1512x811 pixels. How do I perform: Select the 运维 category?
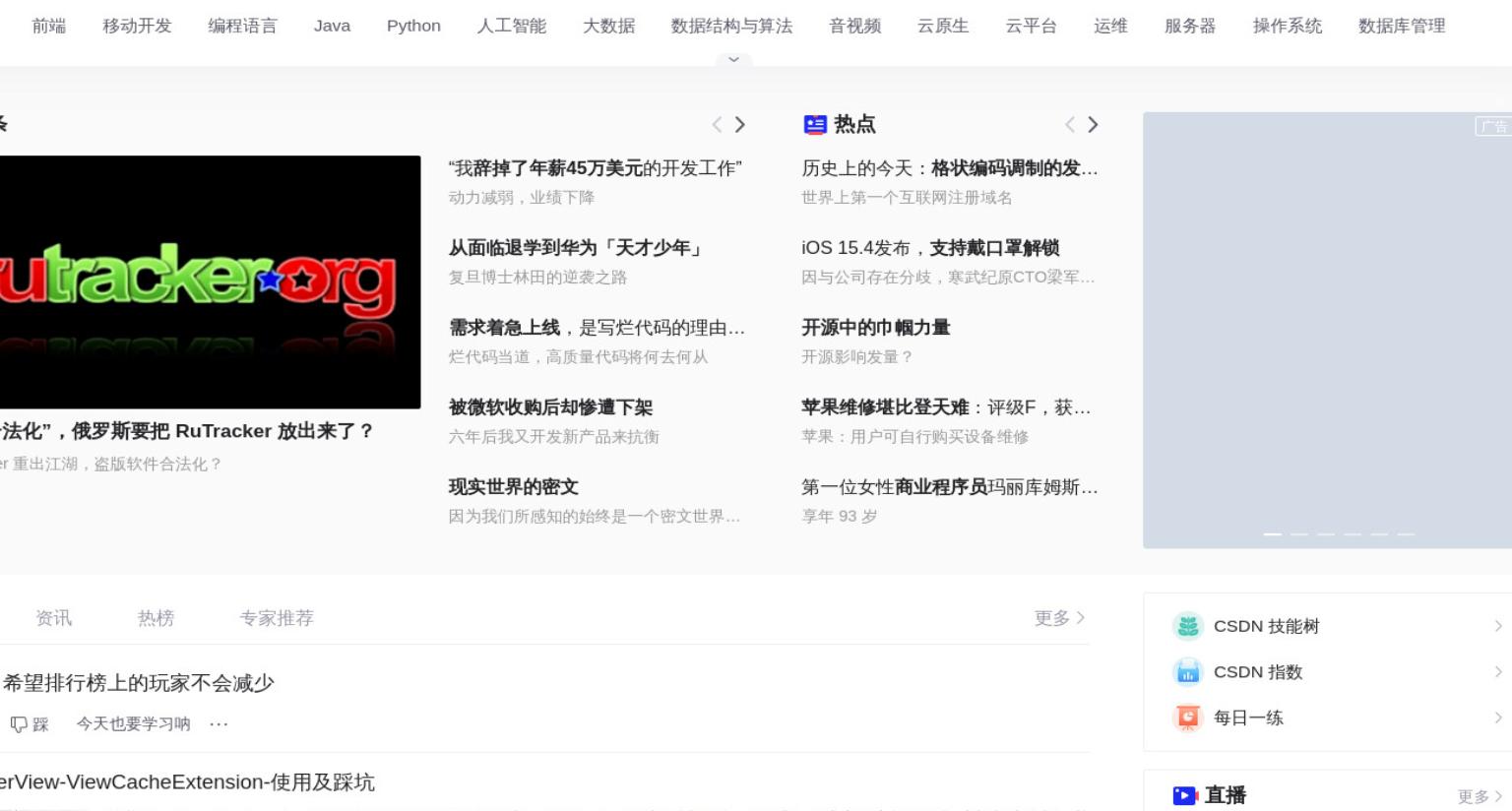coord(1110,26)
